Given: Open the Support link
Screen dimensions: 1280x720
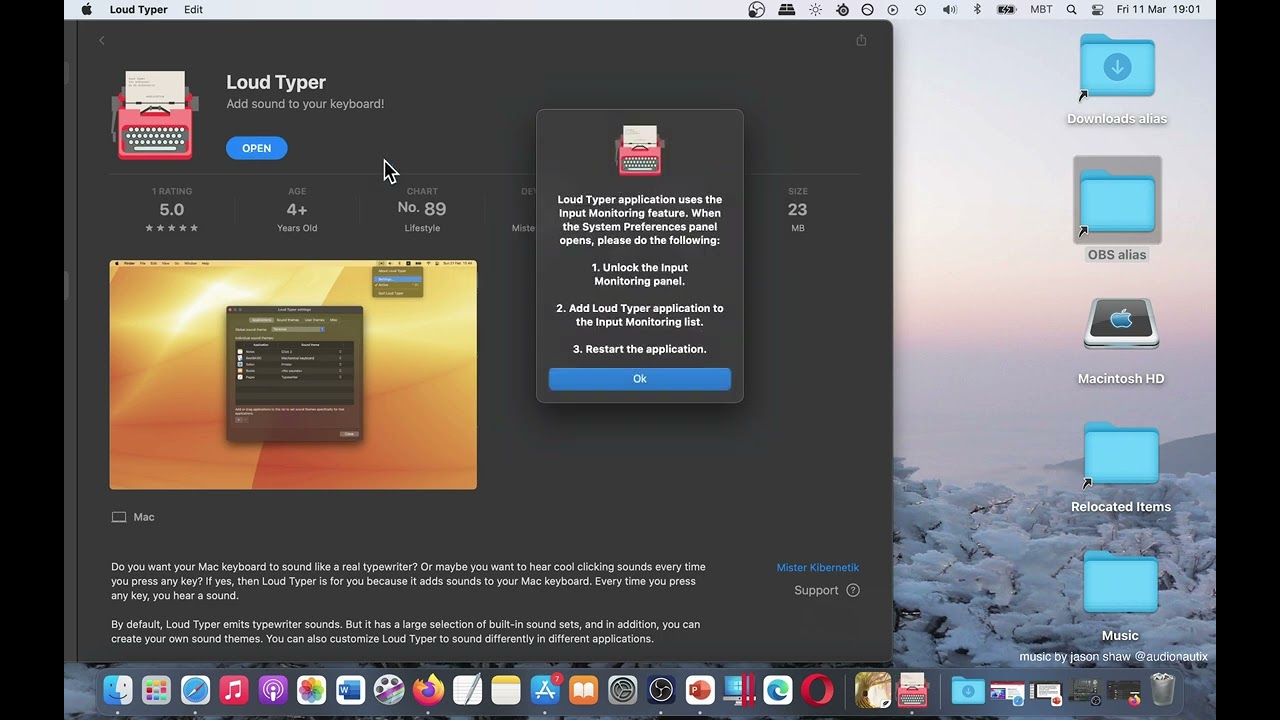Looking at the screenshot, I should [x=816, y=590].
